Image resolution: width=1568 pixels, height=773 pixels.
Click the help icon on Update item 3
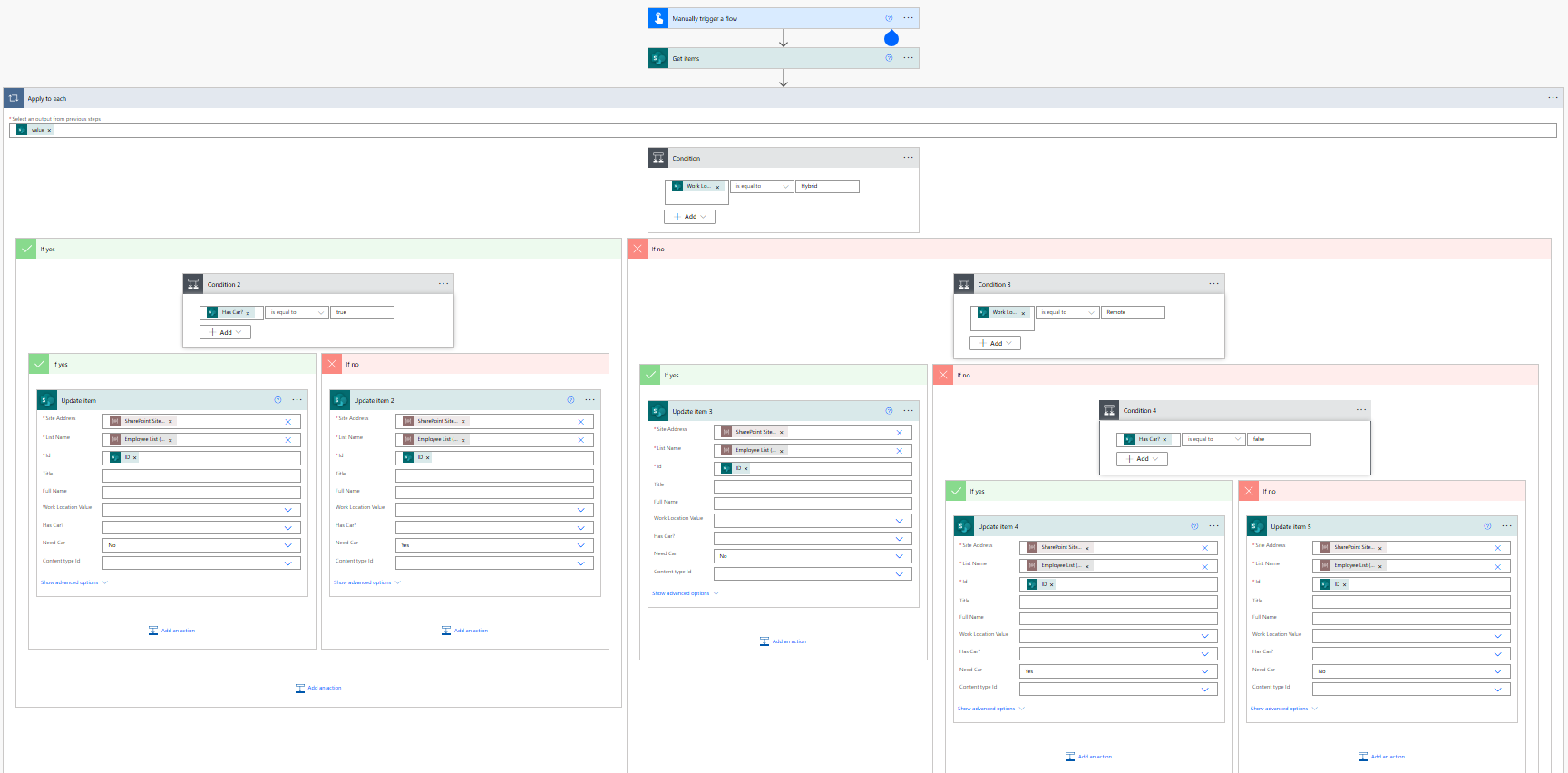pos(889,411)
